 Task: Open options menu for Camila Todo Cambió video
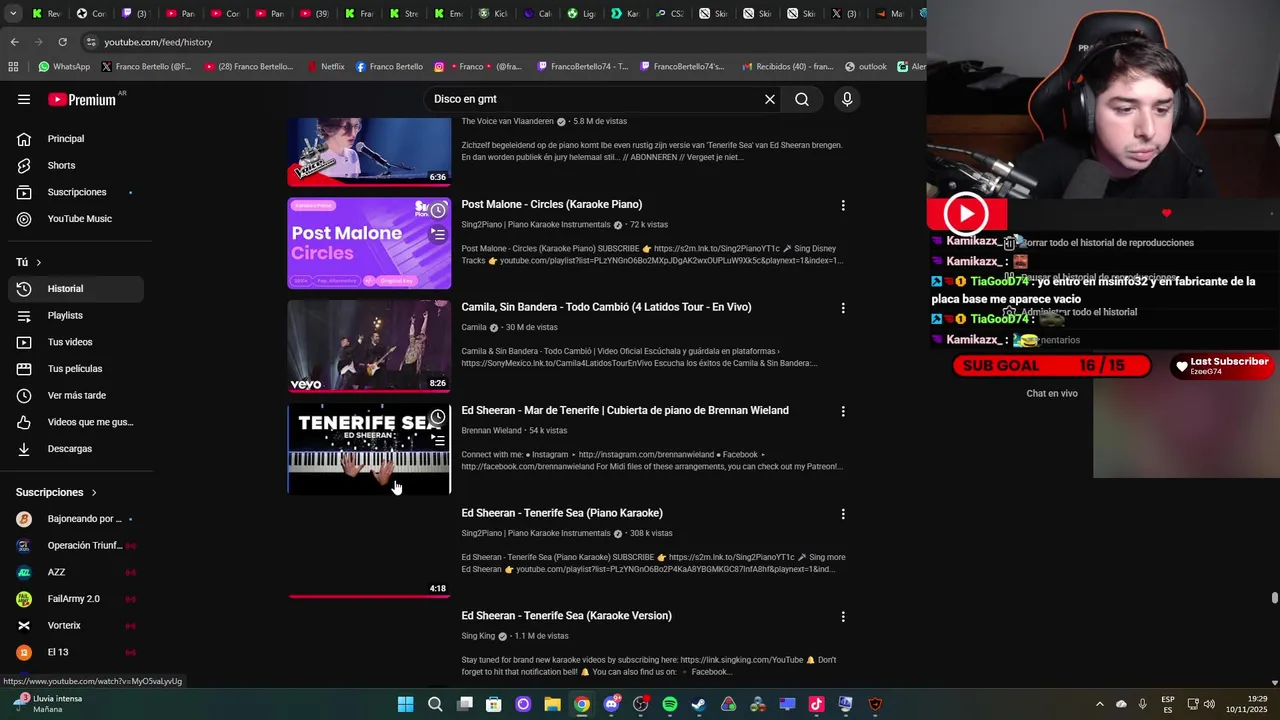[x=843, y=308]
